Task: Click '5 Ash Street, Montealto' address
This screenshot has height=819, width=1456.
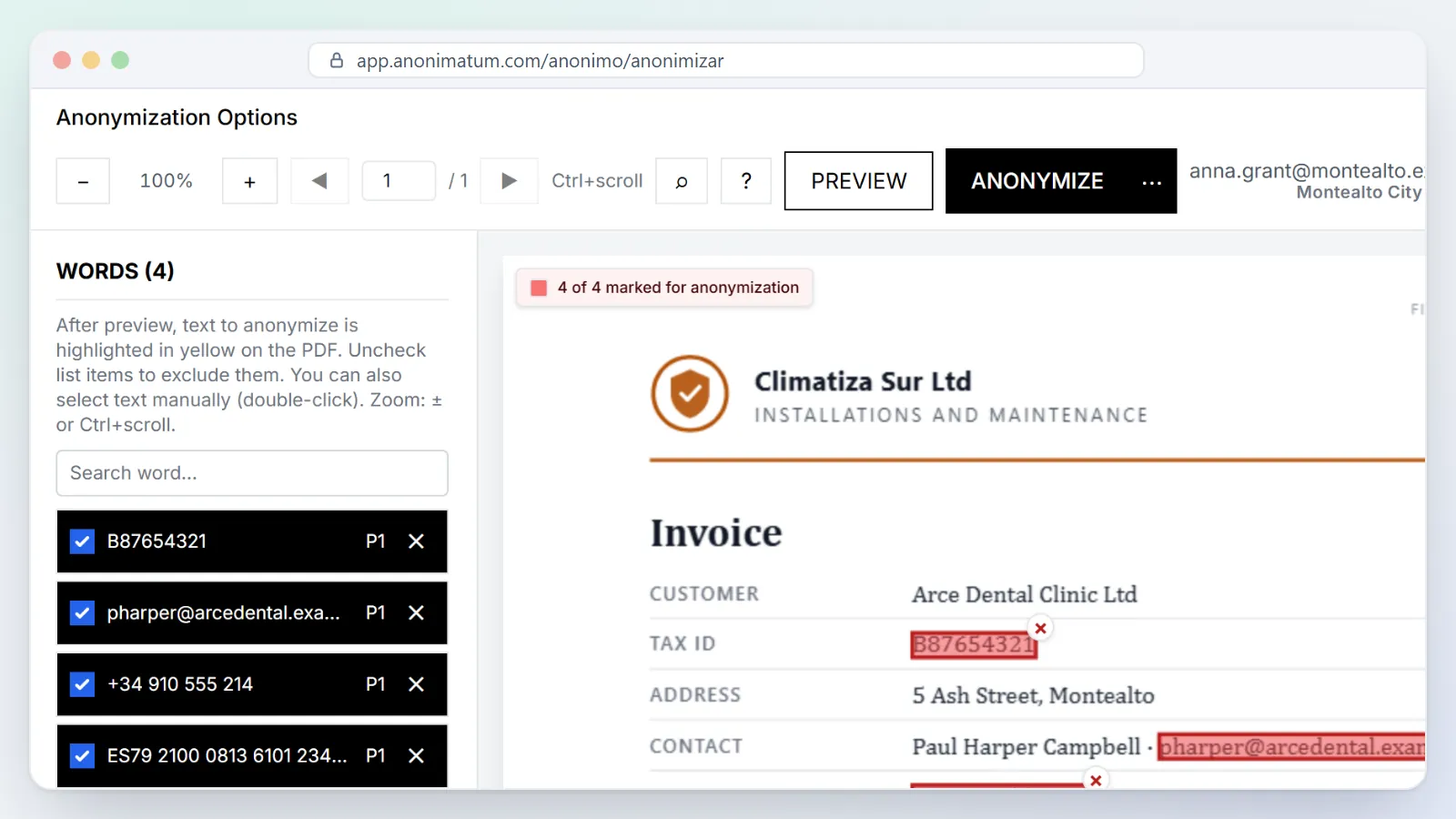Action: [x=1033, y=696]
